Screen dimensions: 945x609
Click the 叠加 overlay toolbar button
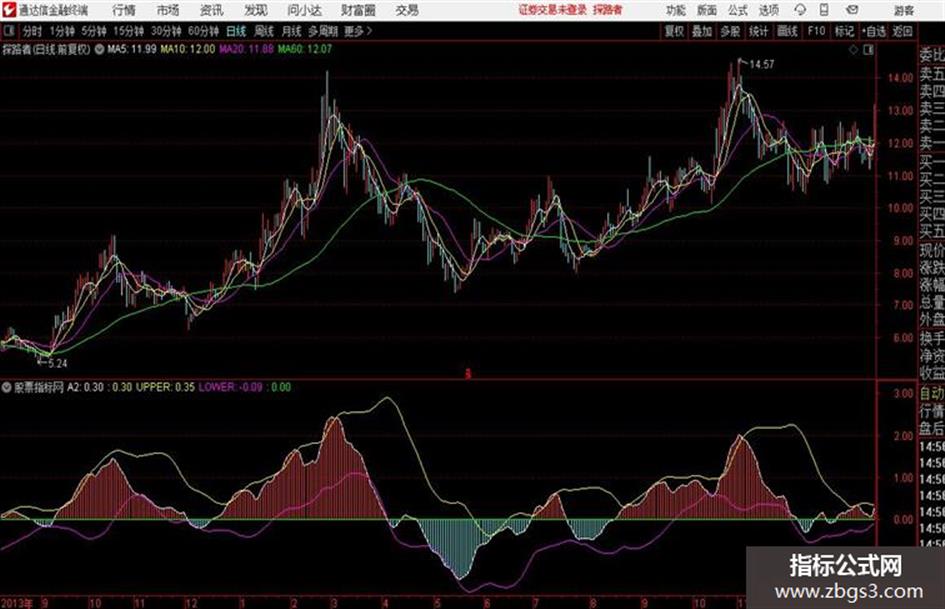tap(702, 31)
